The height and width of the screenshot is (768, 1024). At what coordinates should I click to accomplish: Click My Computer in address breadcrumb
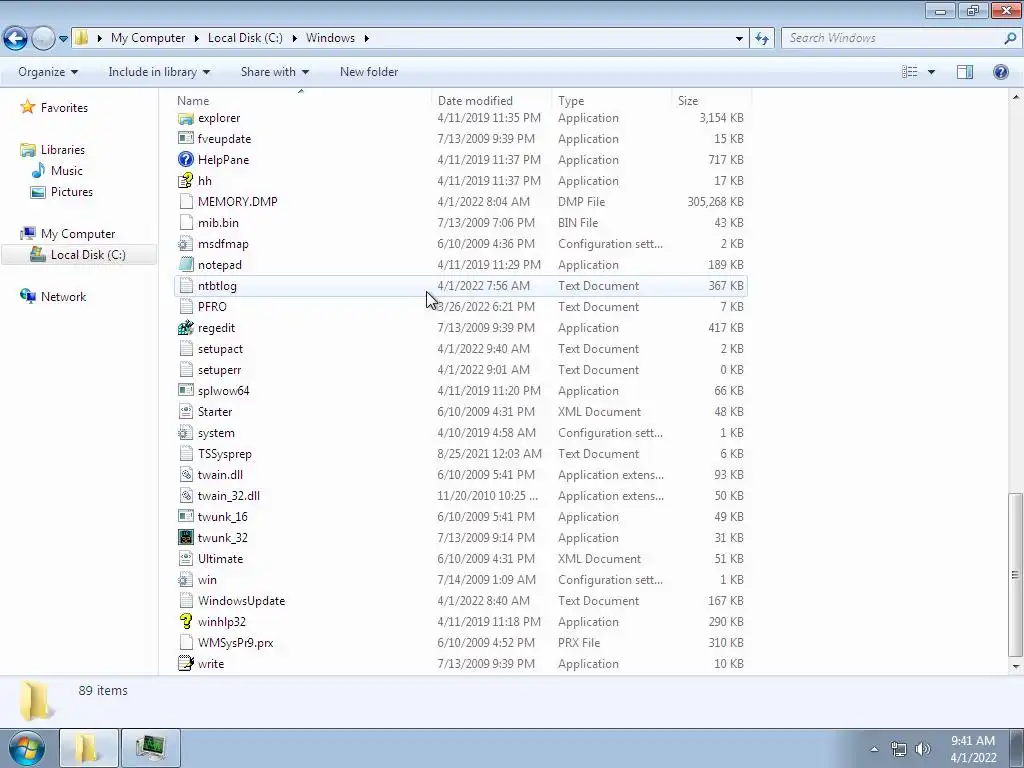(x=148, y=38)
